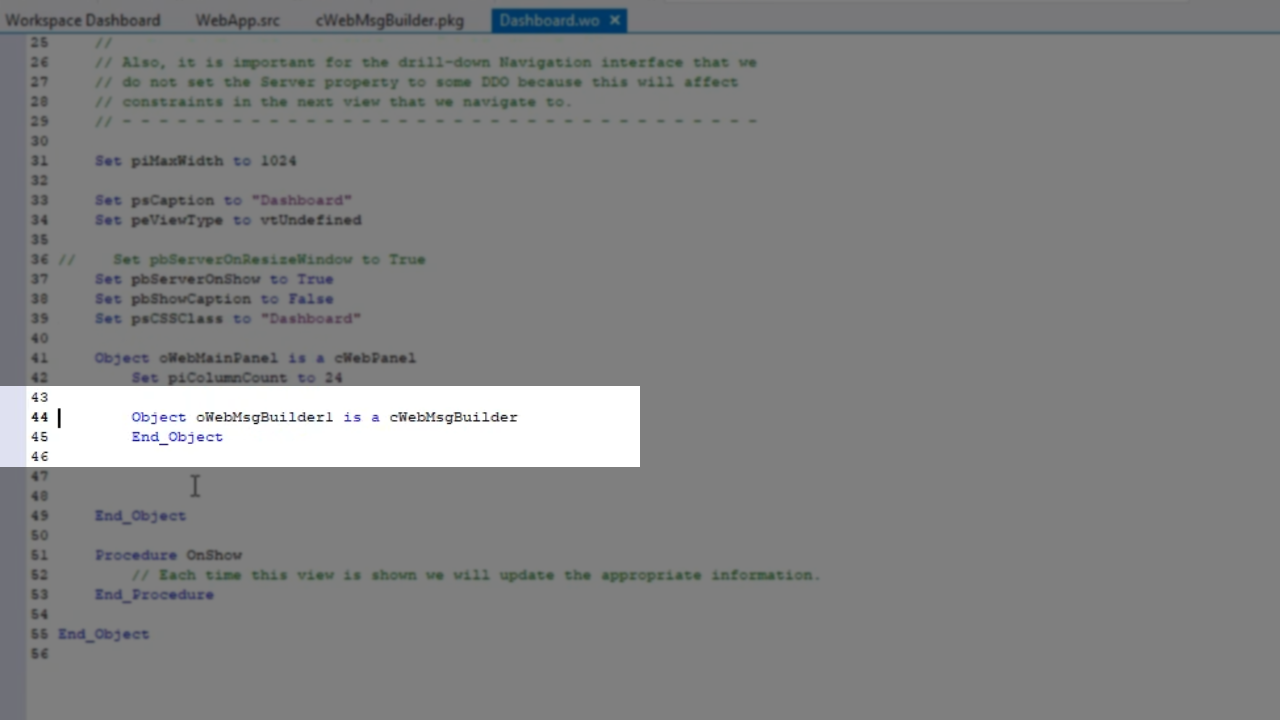
Task: Click the "Dashboard" string in psCaption line
Action: tap(301, 200)
